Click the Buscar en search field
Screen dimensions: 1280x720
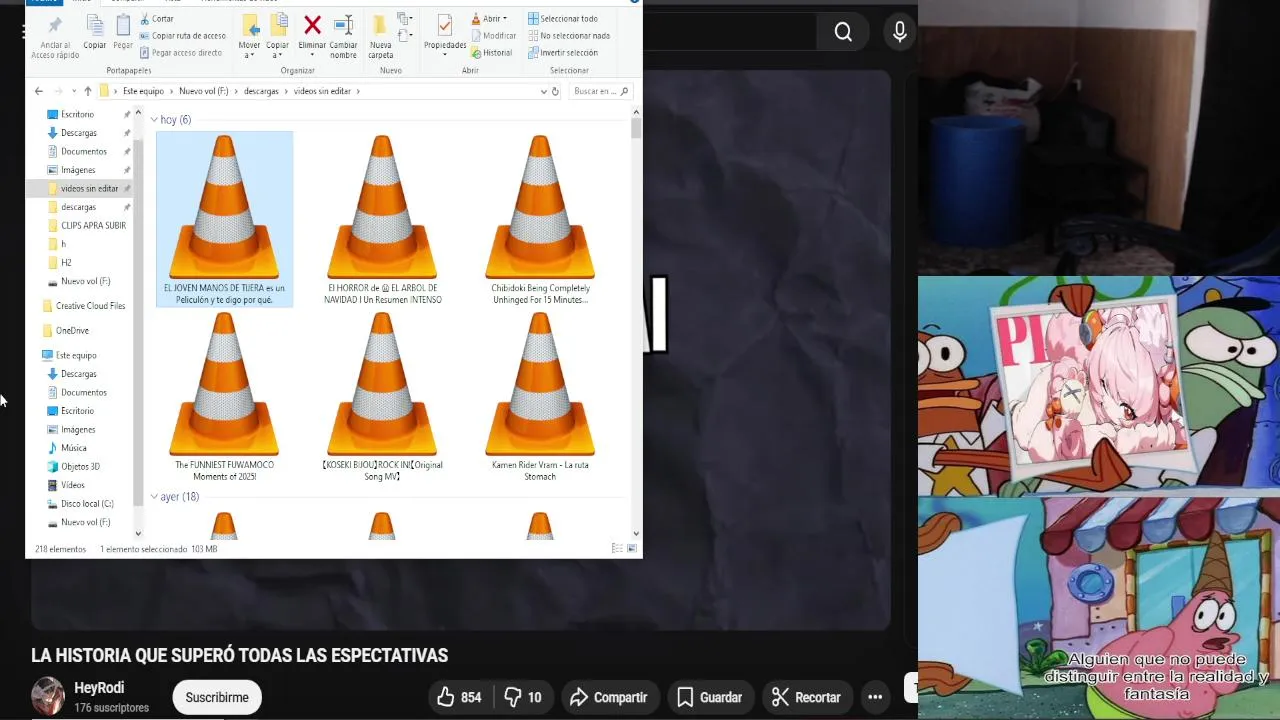click(601, 91)
